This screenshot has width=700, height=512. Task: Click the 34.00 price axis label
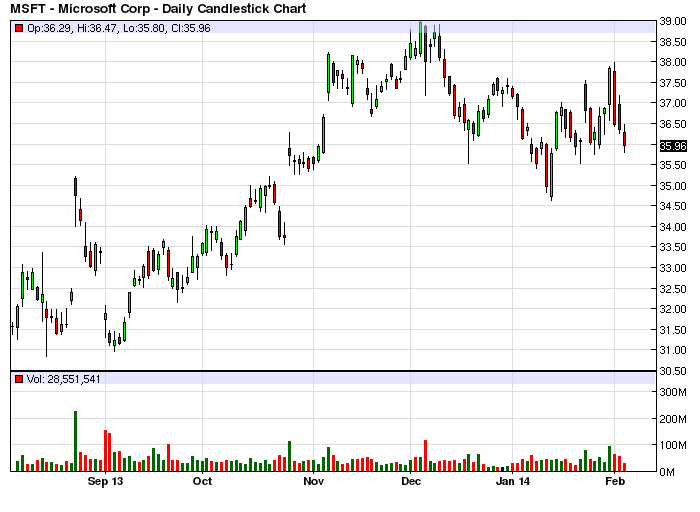point(673,227)
